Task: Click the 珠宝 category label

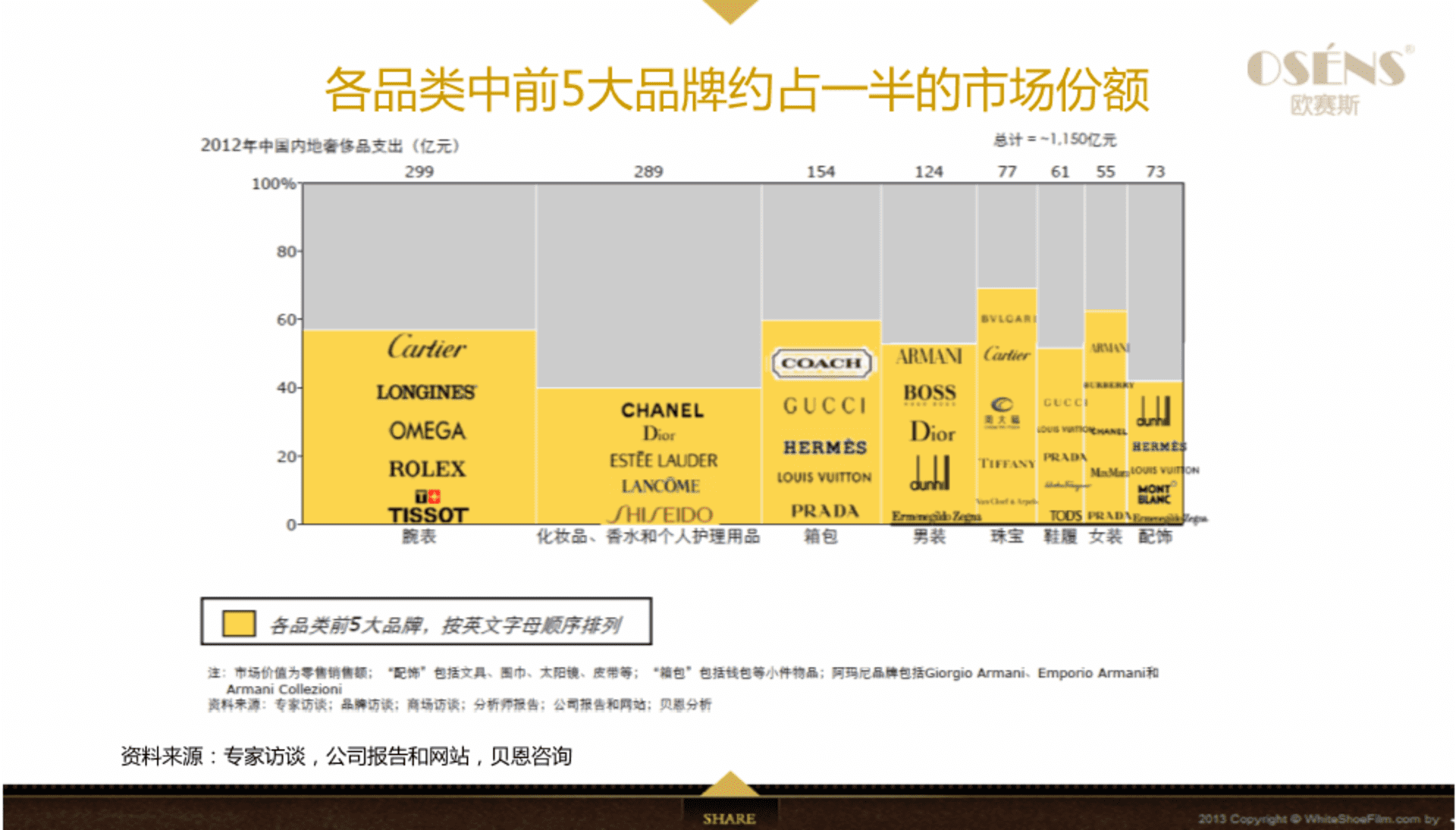Action: point(1007,536)
